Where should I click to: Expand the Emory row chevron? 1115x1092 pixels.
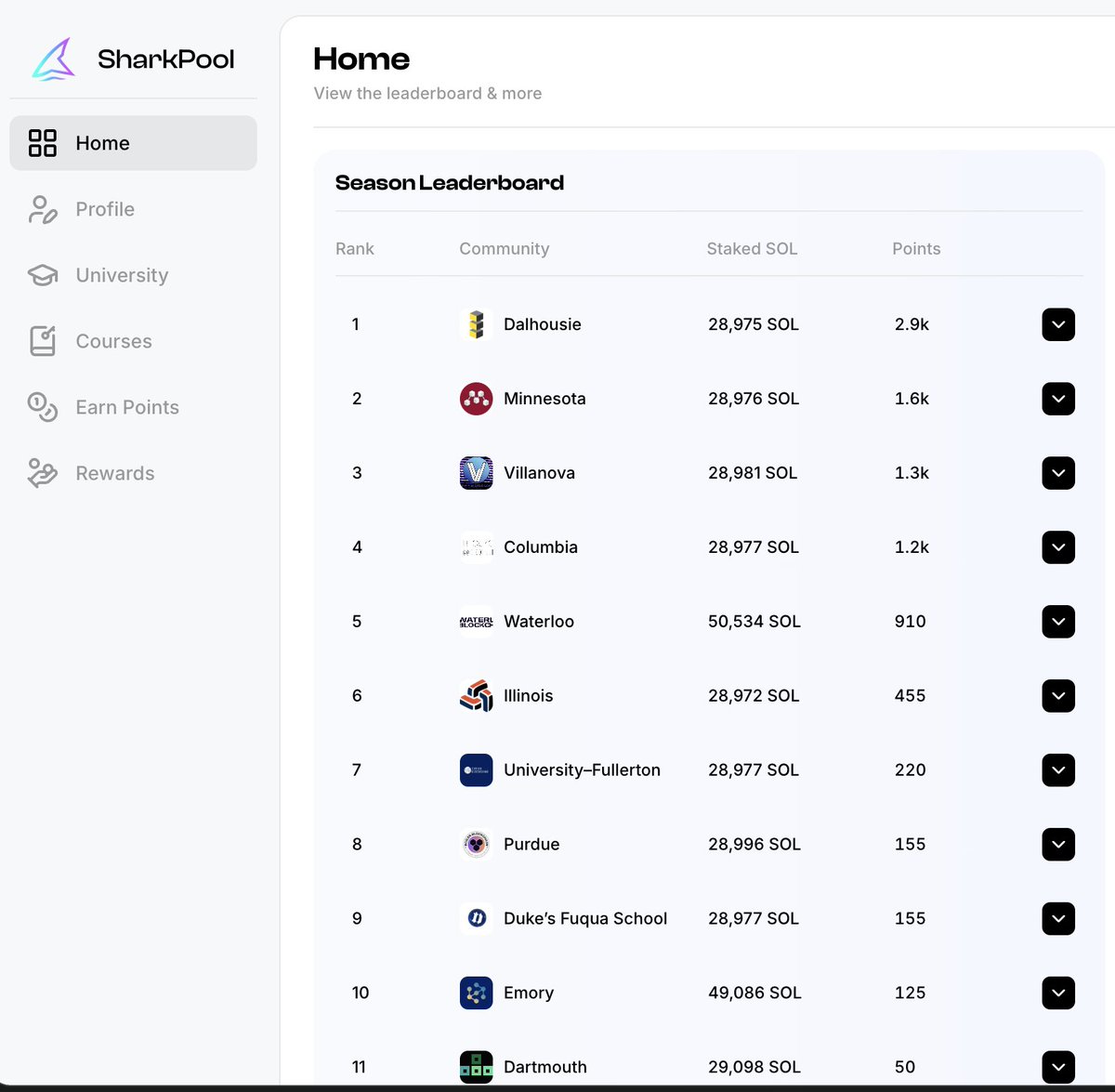tap(1058, 993)
